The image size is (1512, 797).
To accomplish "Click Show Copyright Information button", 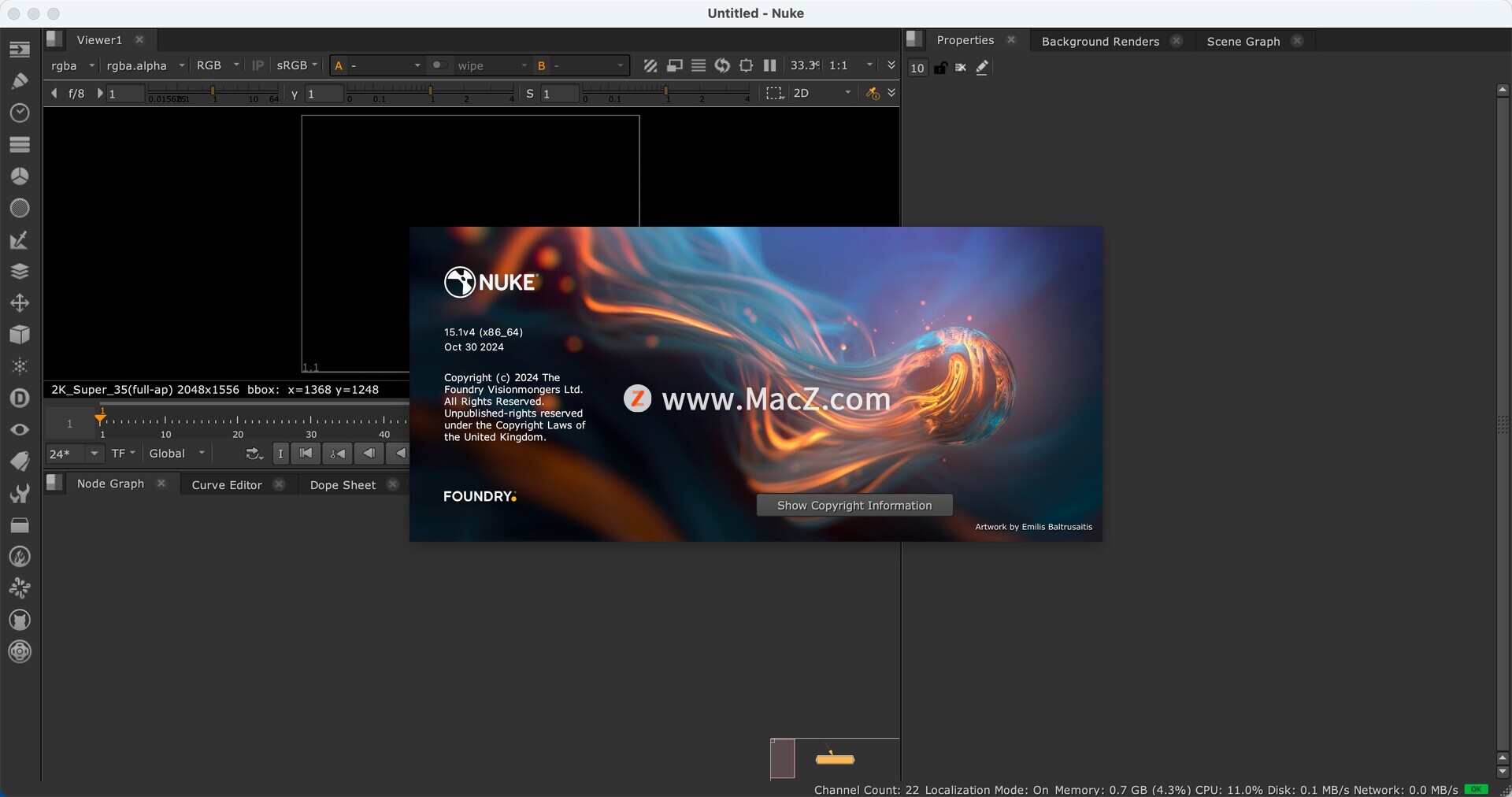I will (854, 506).
